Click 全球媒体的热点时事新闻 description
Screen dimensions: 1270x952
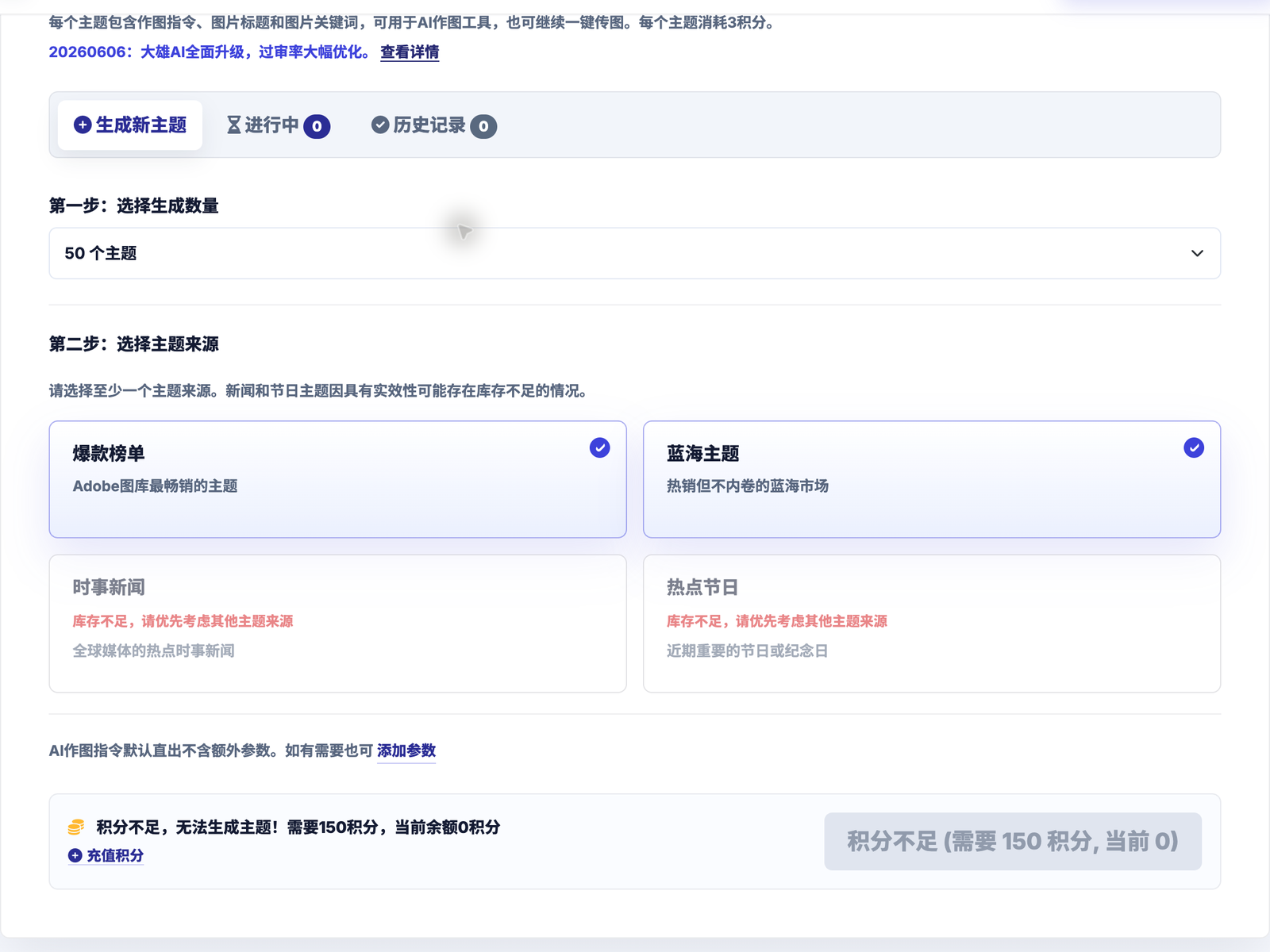click(153, 651)
